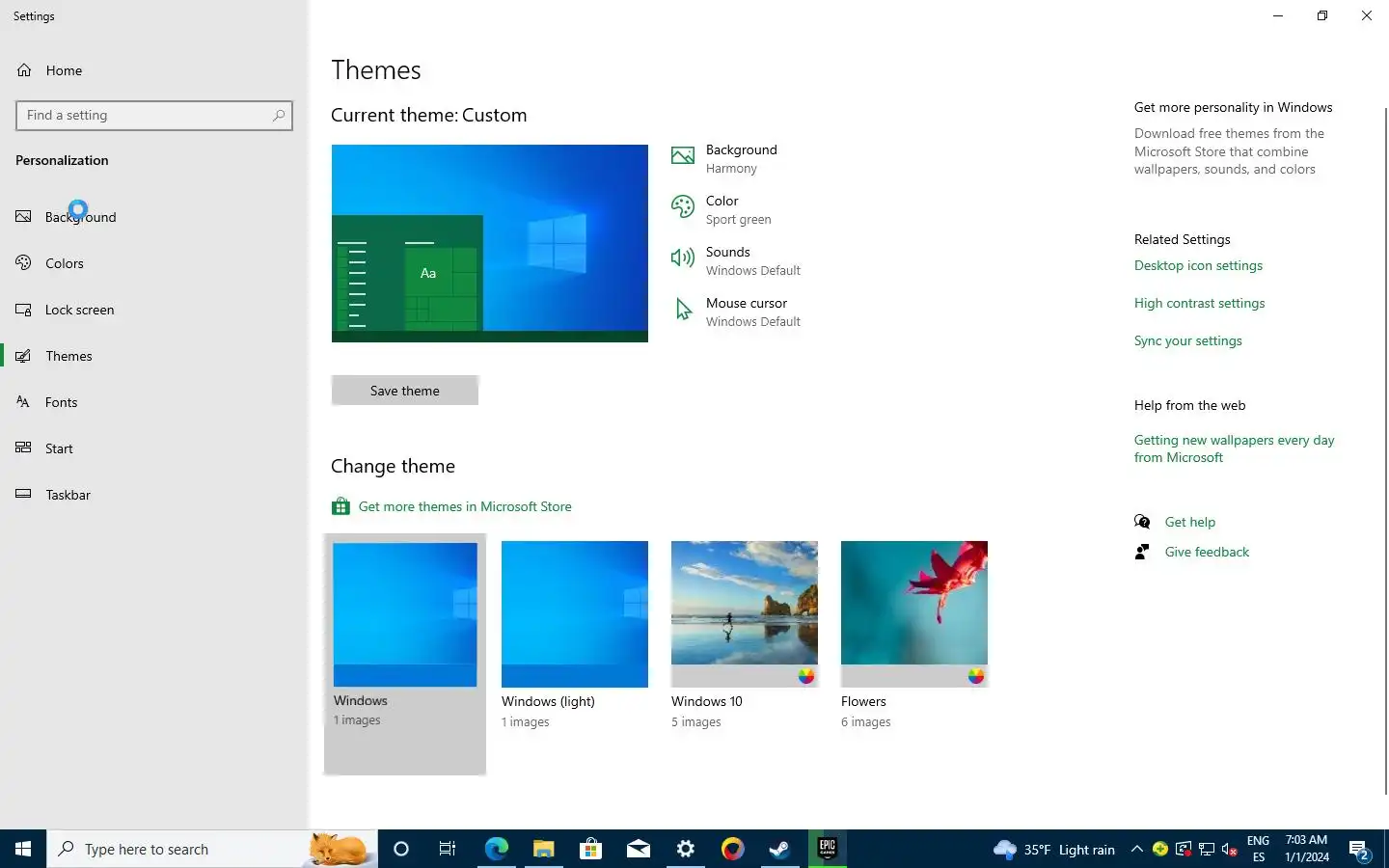Open Mouse cursor Windows Default setting
Screen dimensions: 1389x868
pyautogui.click(x=736, y=312)
